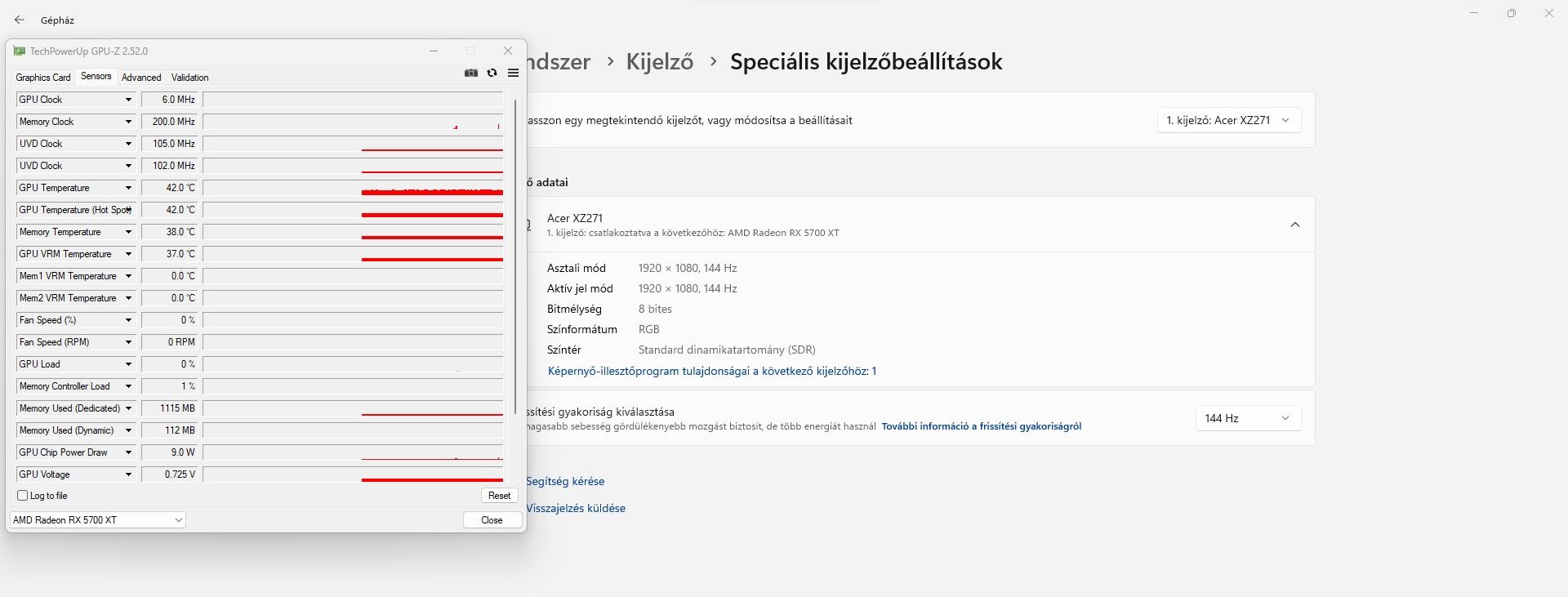This screenshot has width=1568, height=597.
Task: Click GPU-Z title bar app icon
Action: click(20, 51)
